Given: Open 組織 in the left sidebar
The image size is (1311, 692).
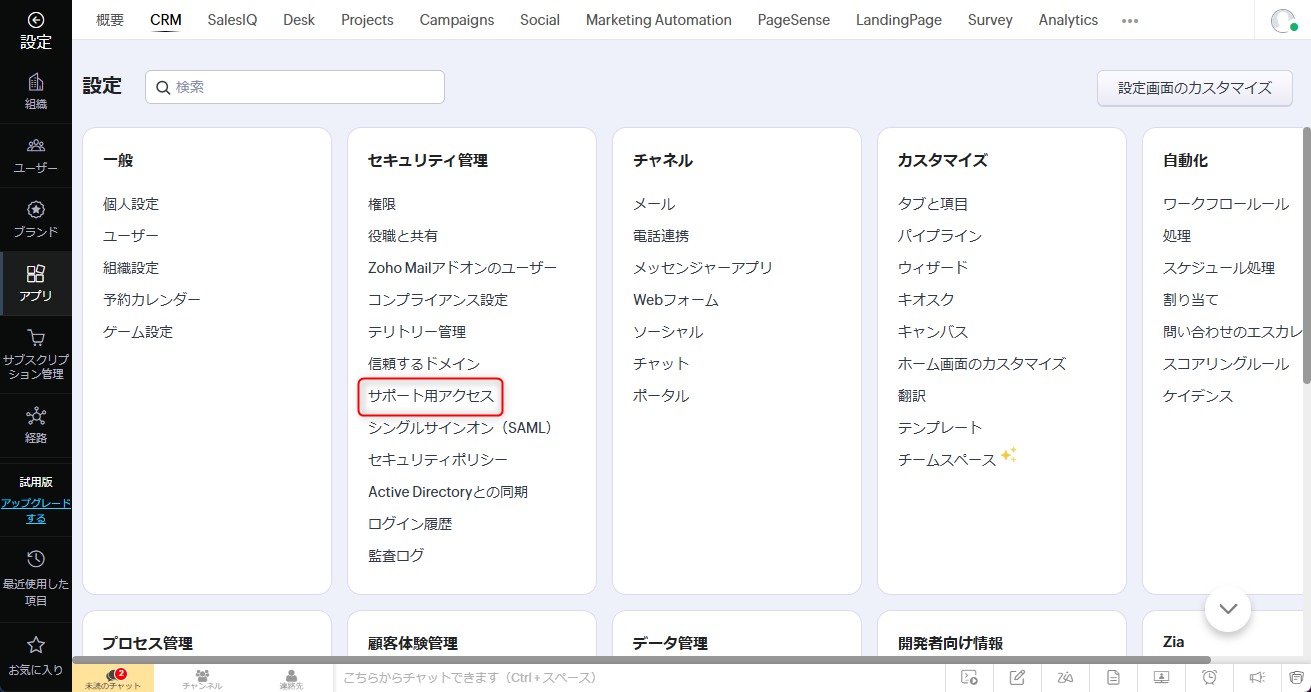Looking at the screenshot, I should coord(36,91).
